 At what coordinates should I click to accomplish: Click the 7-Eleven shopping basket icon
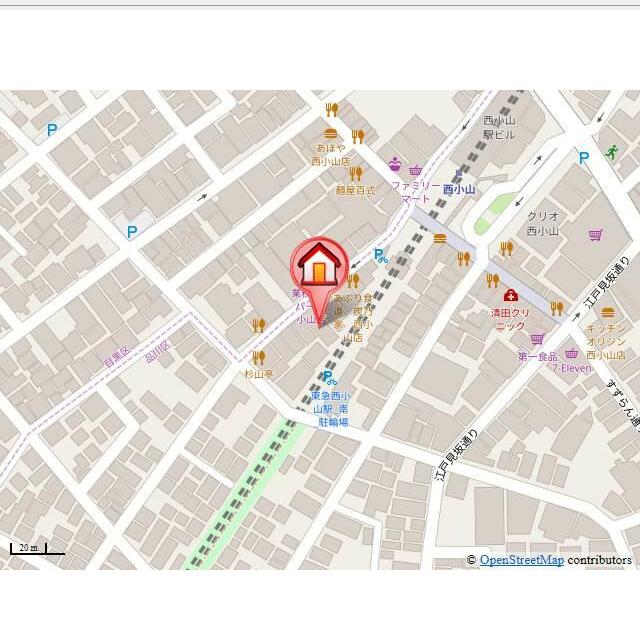pyautogui.click(x=571, y=353)
